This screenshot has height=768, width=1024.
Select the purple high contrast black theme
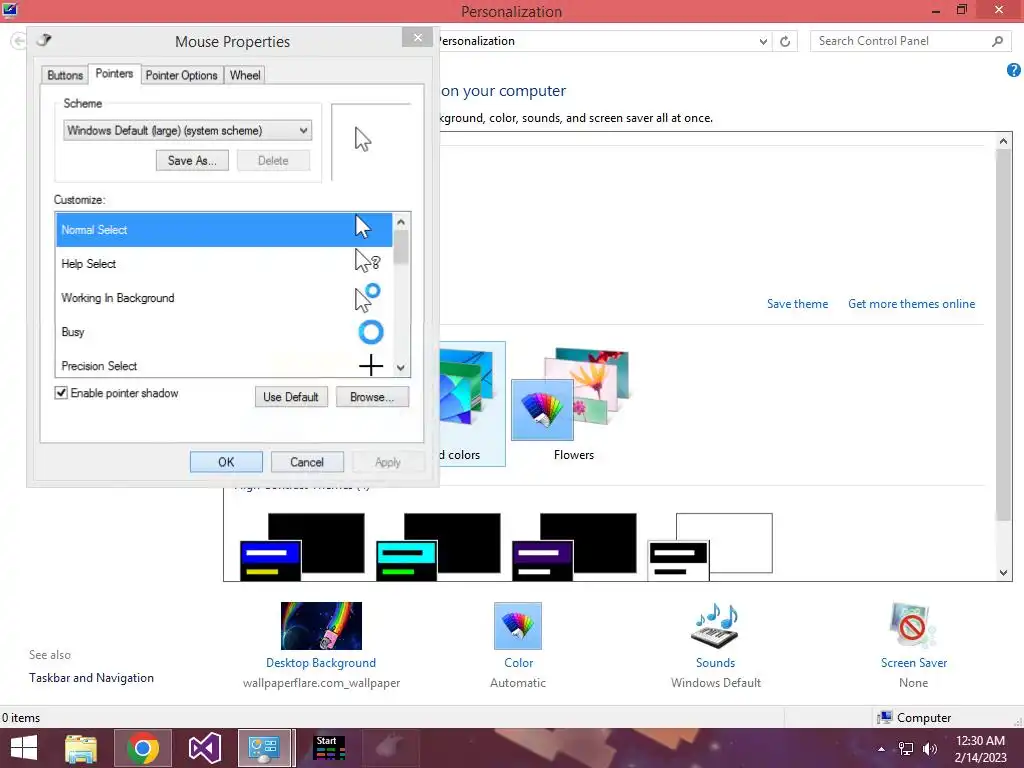click(574, 547)
